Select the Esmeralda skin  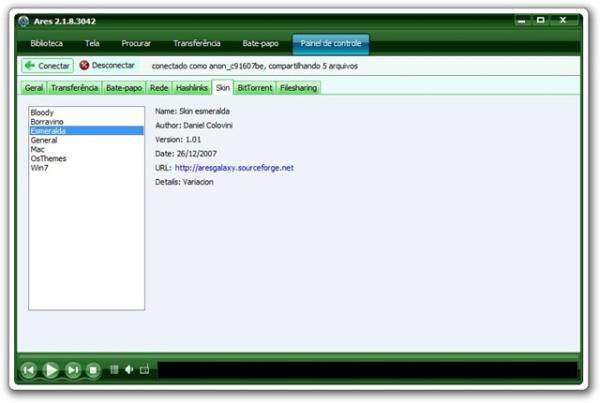pyautogui.click(x=86, y=131)
